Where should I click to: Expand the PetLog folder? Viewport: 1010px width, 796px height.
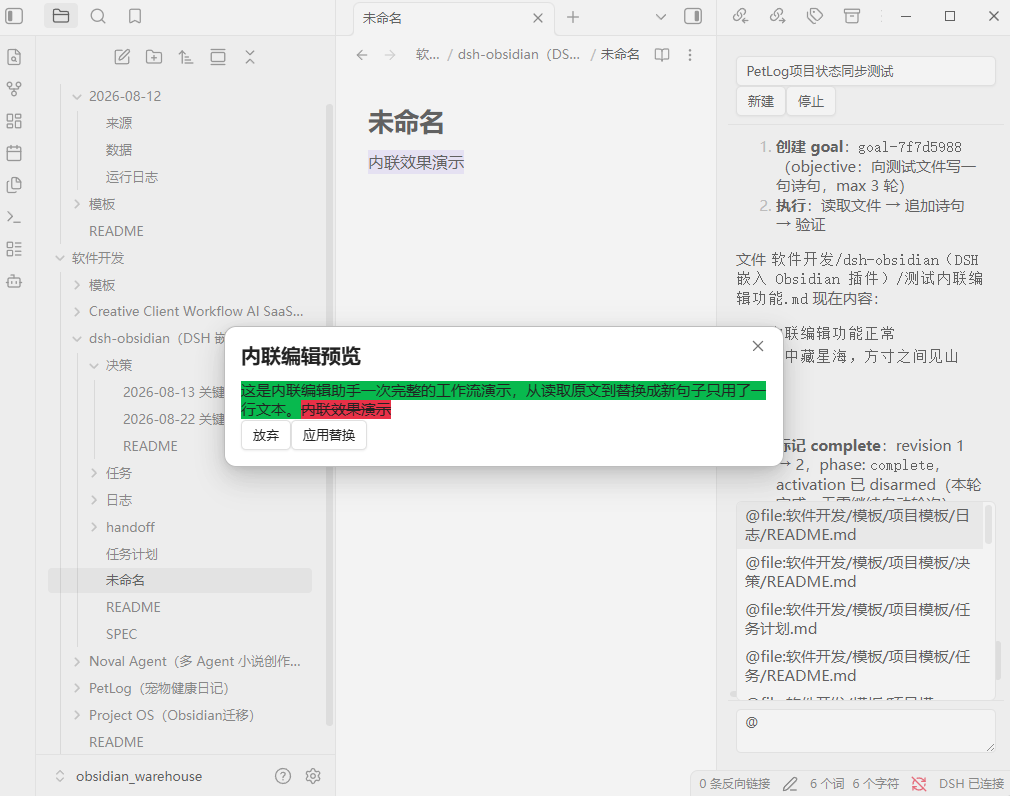77,688
